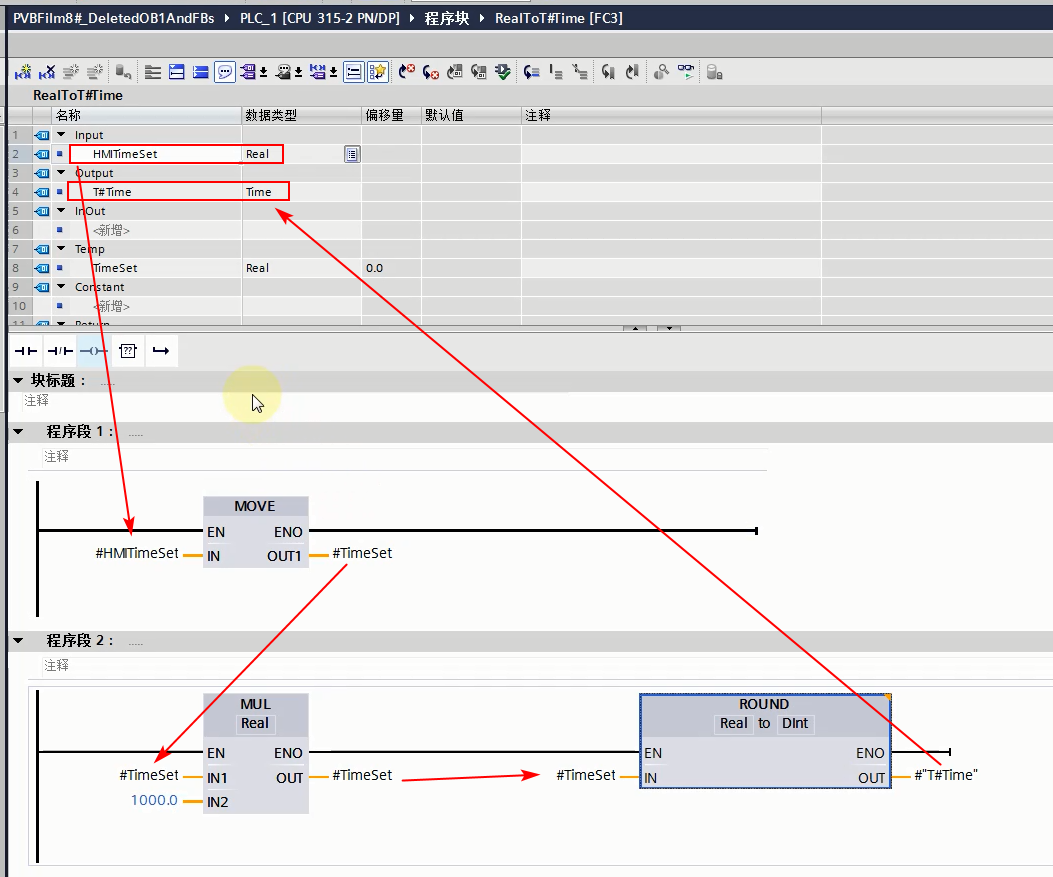Image resolution: width=1053 pixels, height=877 pixels.
Task: Click project name PVBFilm8#_DeletedOB1AndFBs breadcrumb
Action: pyautogui.click(x=113, y=18)
